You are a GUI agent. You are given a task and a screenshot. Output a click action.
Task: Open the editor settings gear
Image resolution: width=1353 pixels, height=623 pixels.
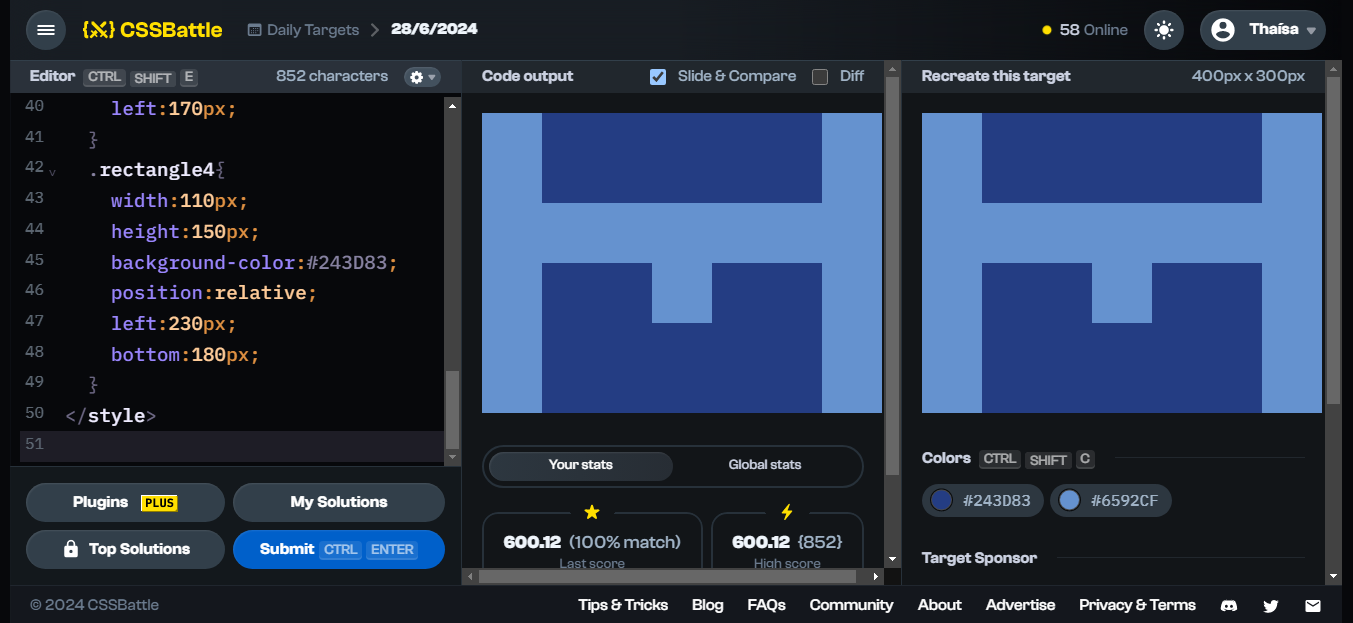415,76
